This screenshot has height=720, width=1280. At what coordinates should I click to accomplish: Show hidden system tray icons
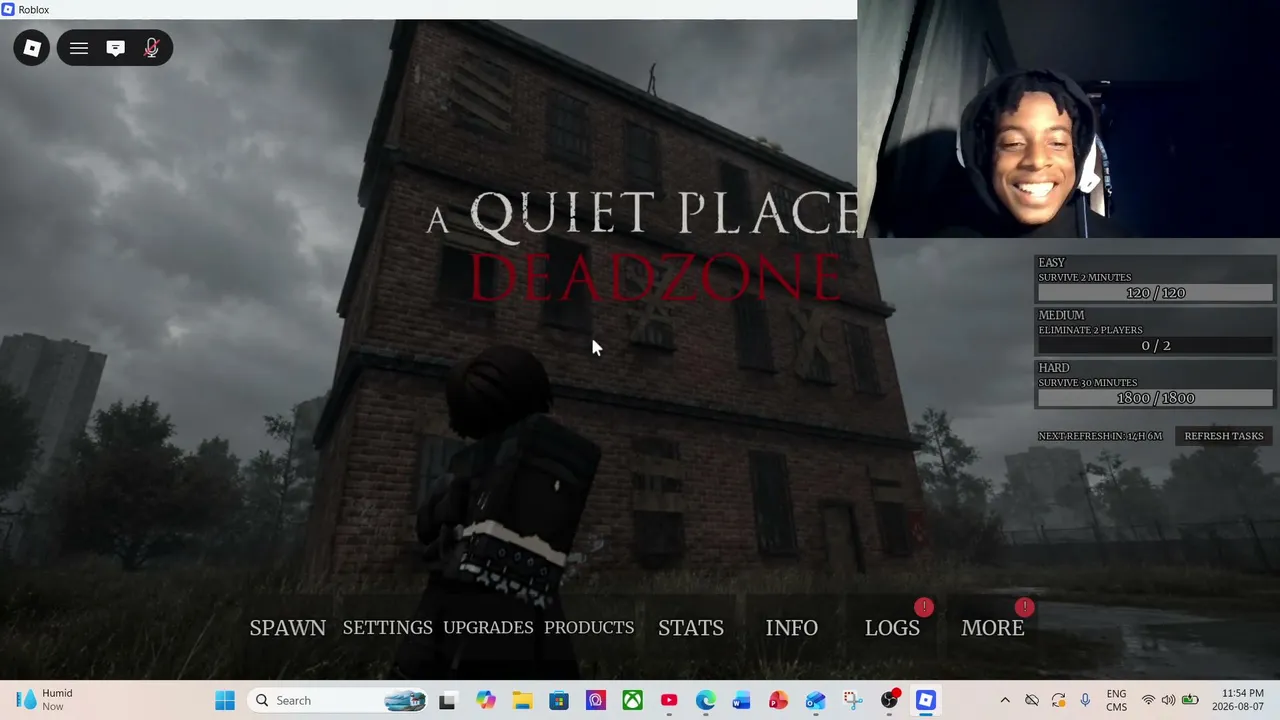coord(1005,701)
